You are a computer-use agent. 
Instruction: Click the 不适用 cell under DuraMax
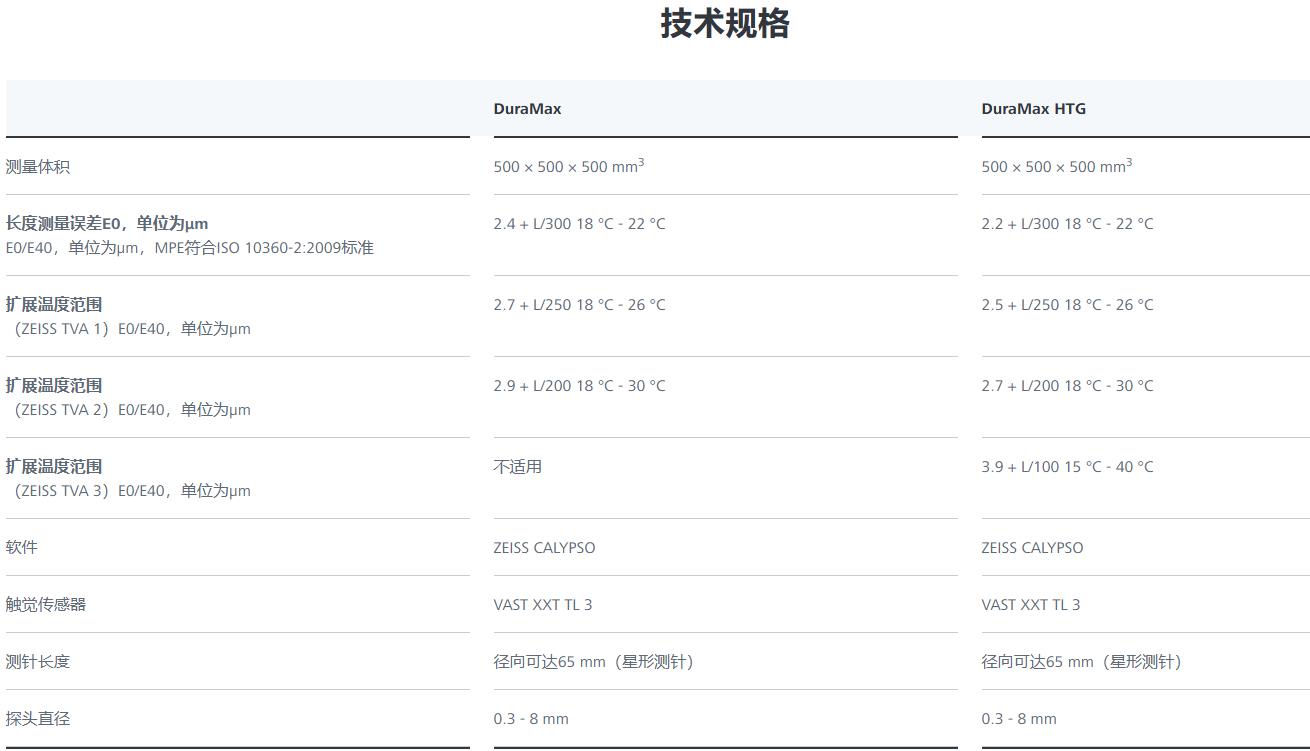tap(517, 467)
